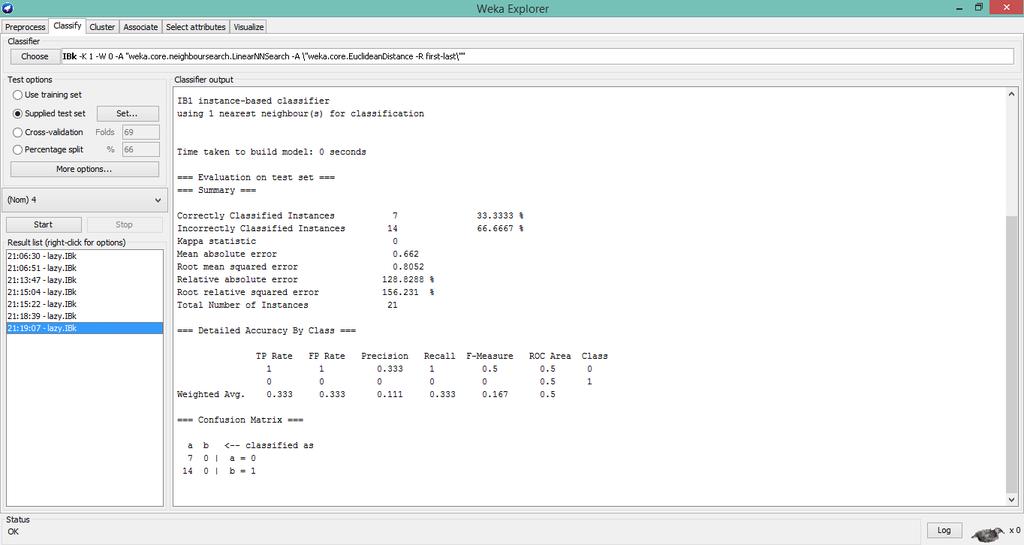This screenshot has height=545, width=1024.
Task: Click the Percentage split value field
Action: click(x=140, y=149)
